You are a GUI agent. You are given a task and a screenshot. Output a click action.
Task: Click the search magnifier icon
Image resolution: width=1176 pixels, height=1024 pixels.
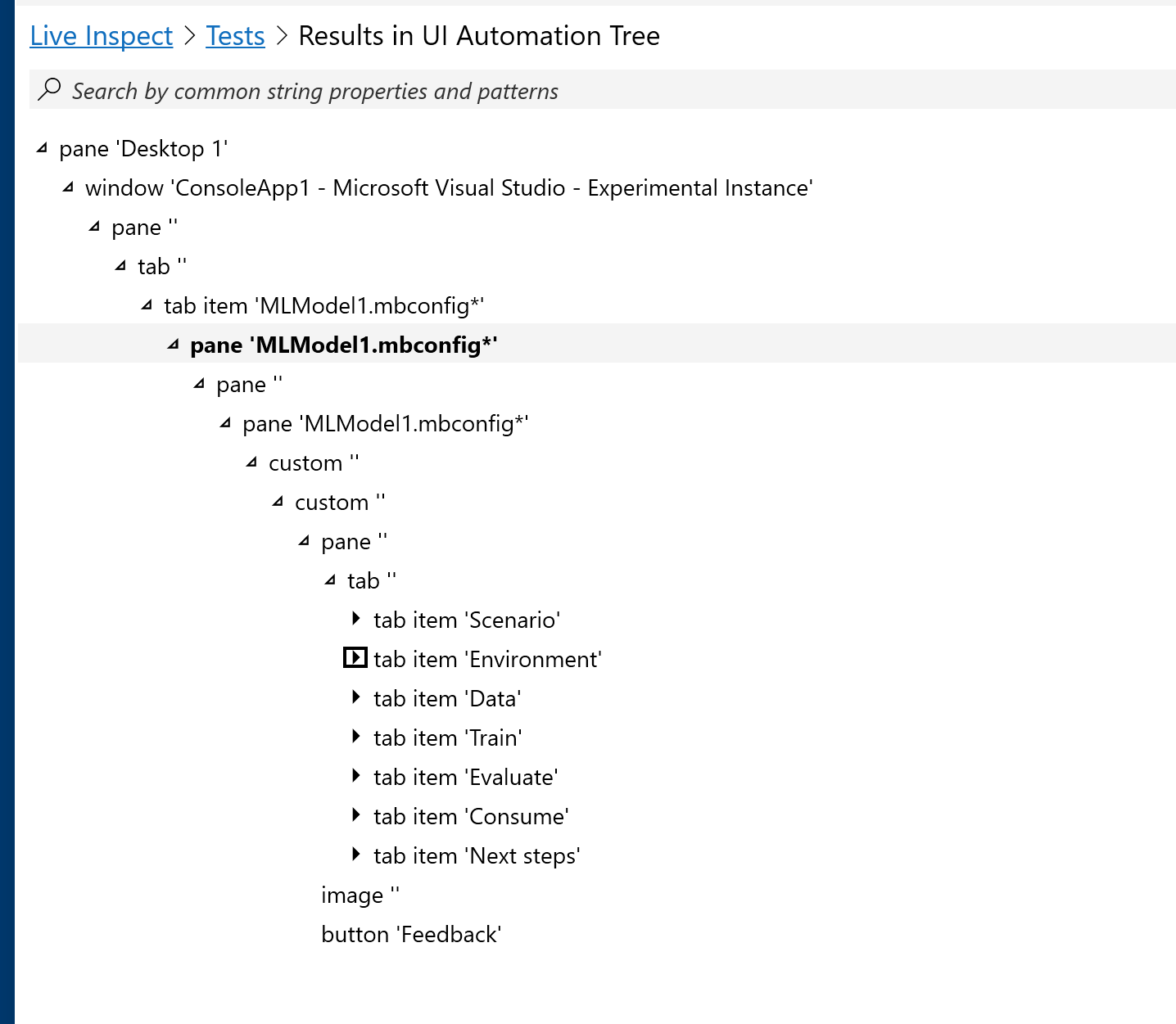(49, 88)
